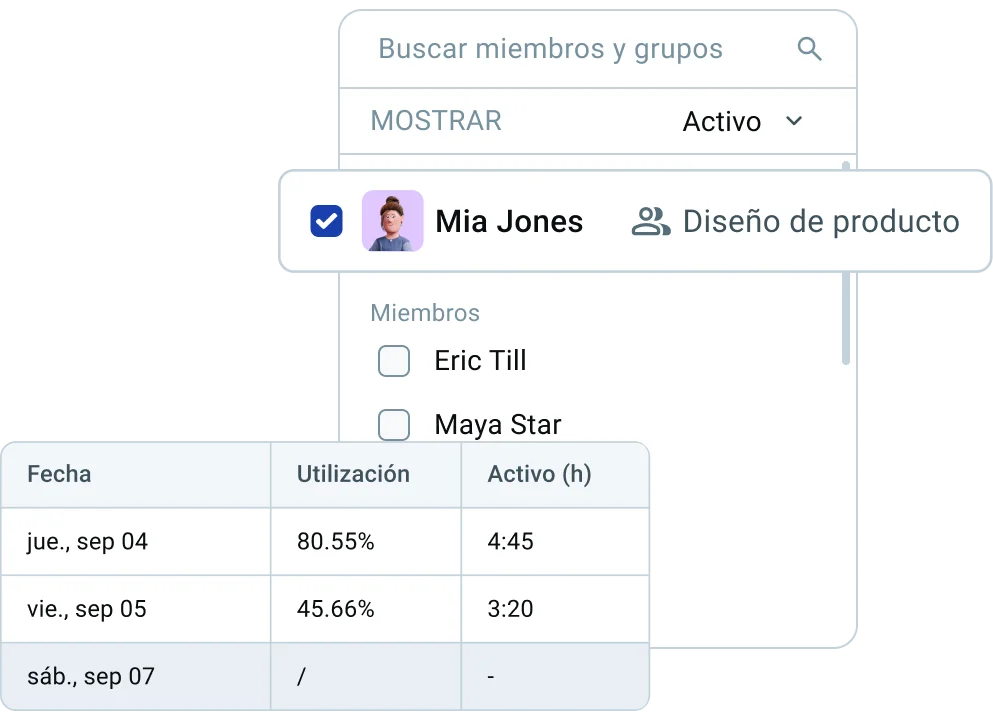
Task: Select the jue., sep 04 row
Action: click(326, 541)
